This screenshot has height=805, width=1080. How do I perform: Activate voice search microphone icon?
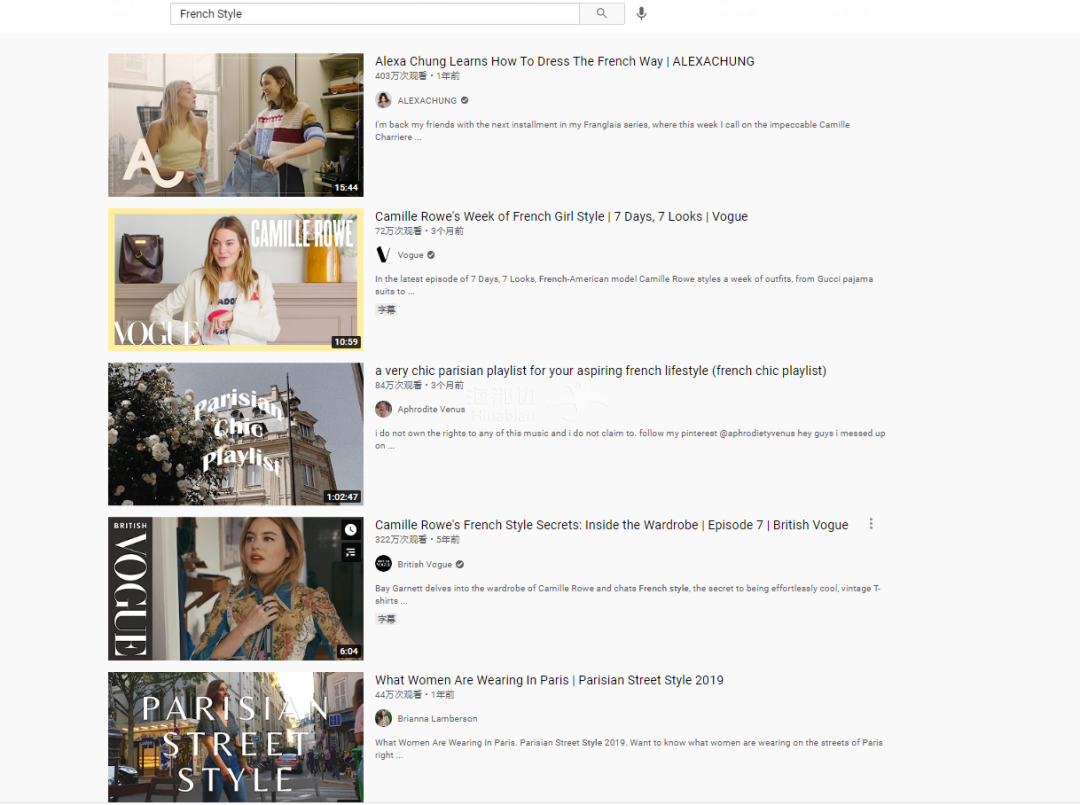[x=641, y=13]
